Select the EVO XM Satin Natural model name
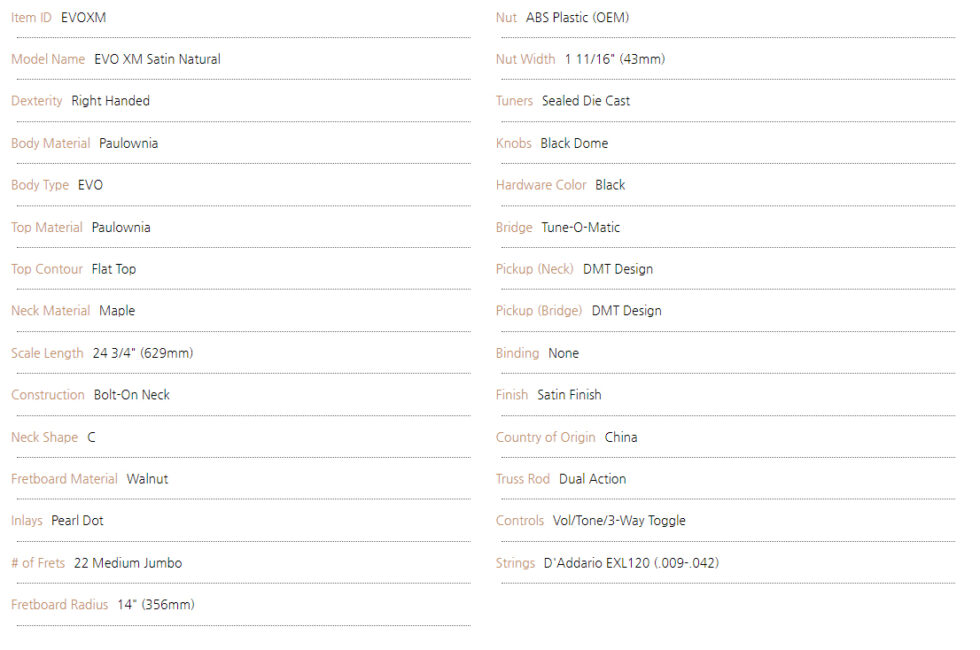 click(158, 59)
